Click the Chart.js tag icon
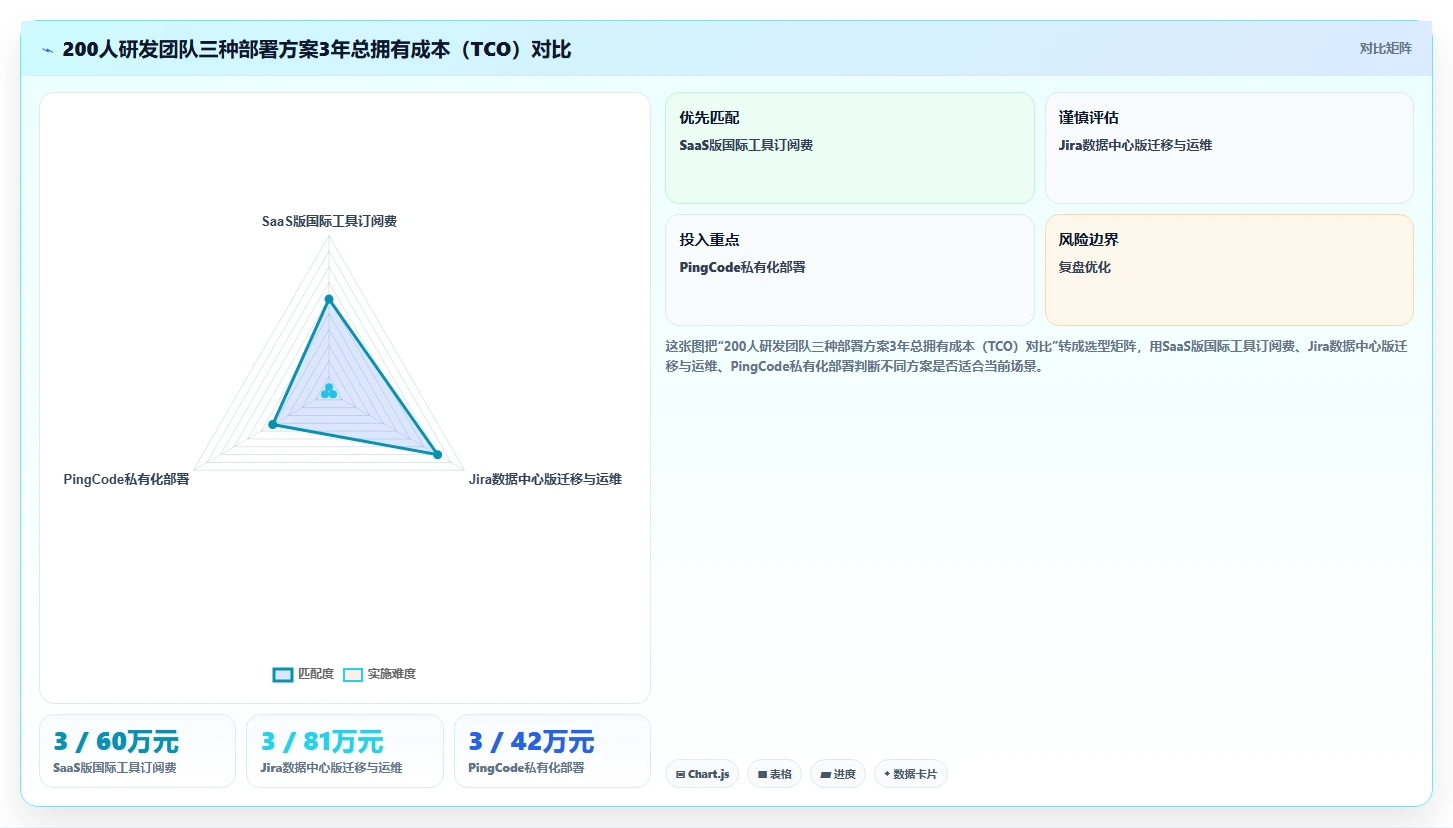1453x828 pixels. tap(681, 774)
